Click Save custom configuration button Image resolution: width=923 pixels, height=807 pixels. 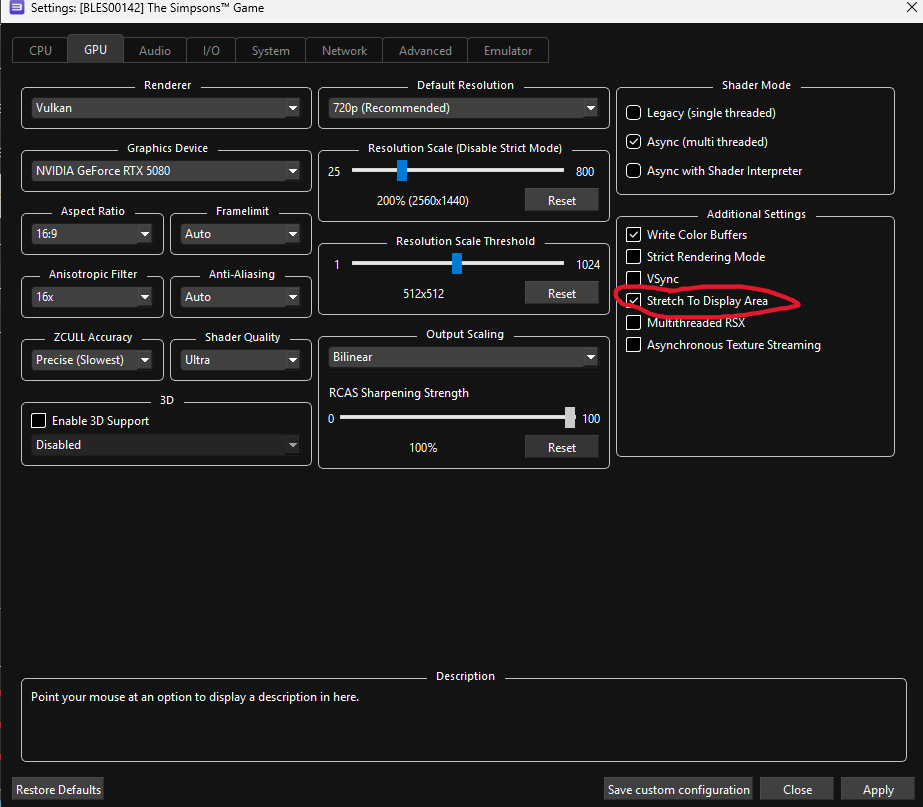[679, 789]
